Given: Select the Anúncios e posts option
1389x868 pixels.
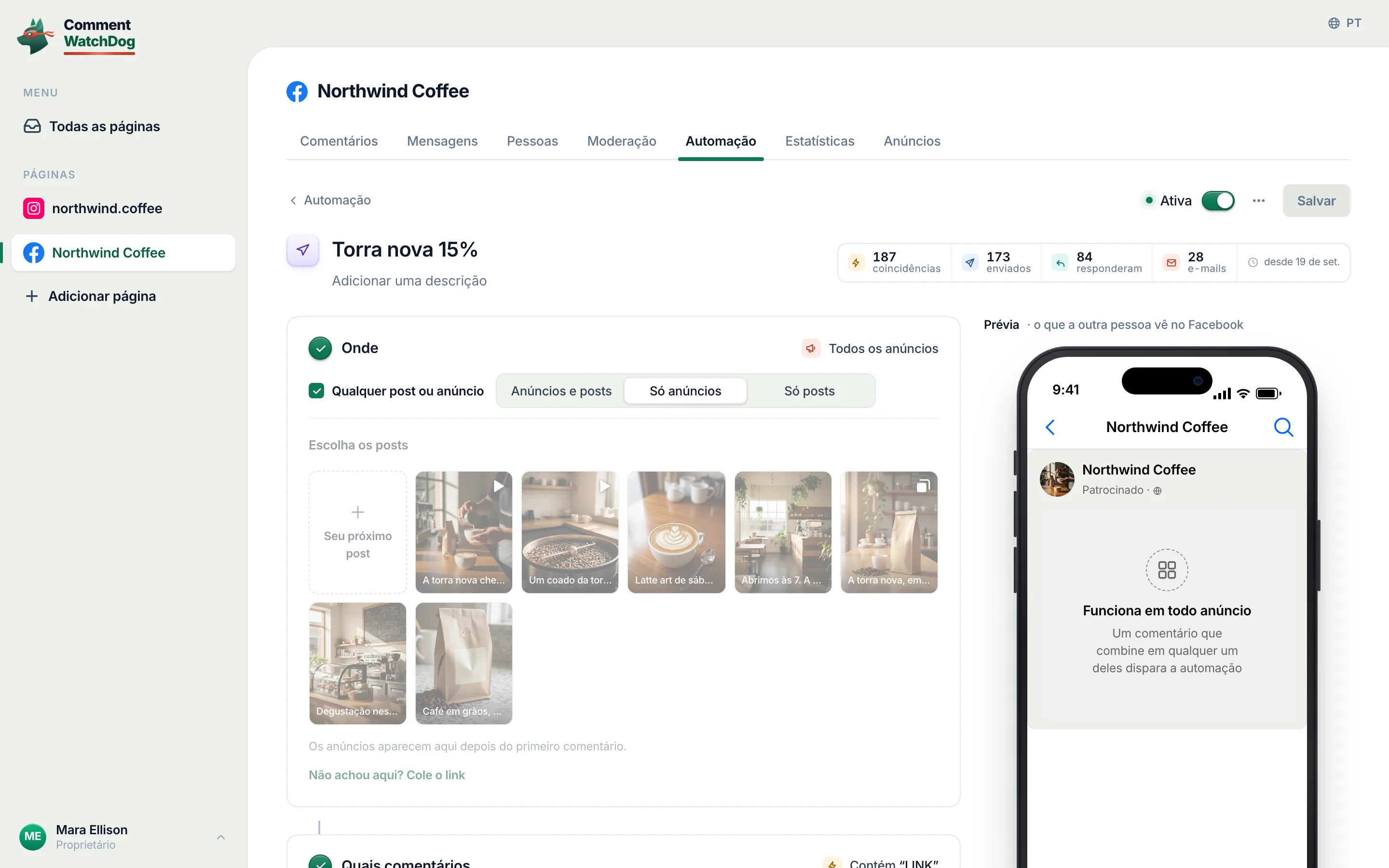Looking at the screenshot, I should click(561, 391).
